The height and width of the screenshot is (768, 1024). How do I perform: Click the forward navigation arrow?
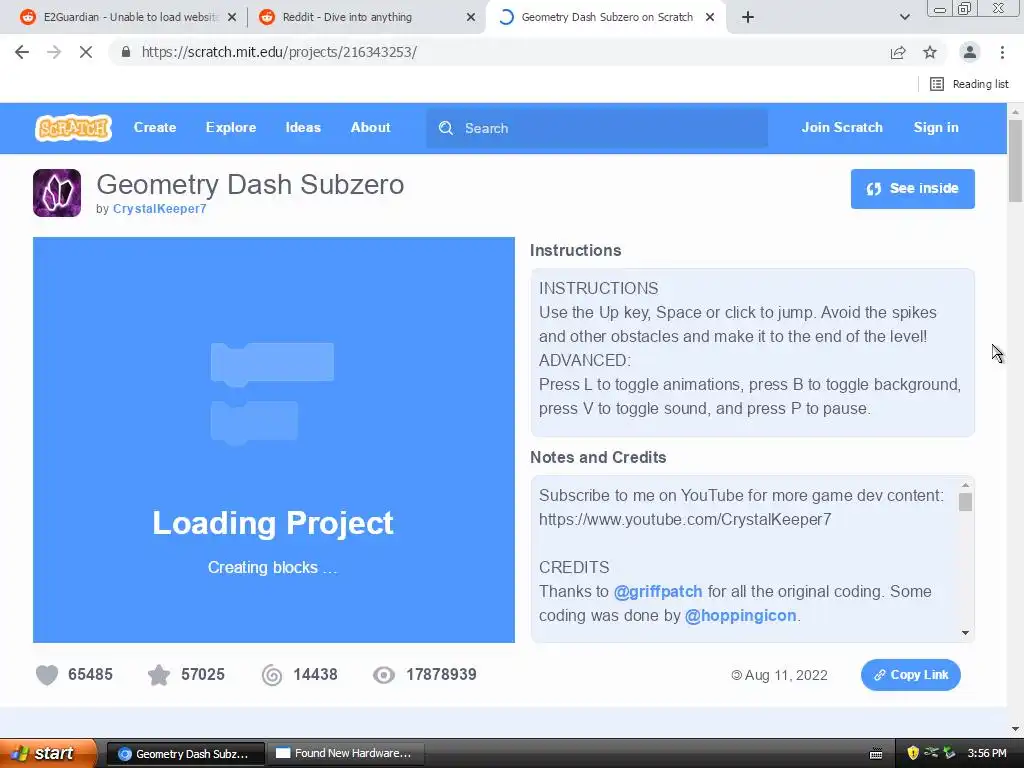[54, 52]
